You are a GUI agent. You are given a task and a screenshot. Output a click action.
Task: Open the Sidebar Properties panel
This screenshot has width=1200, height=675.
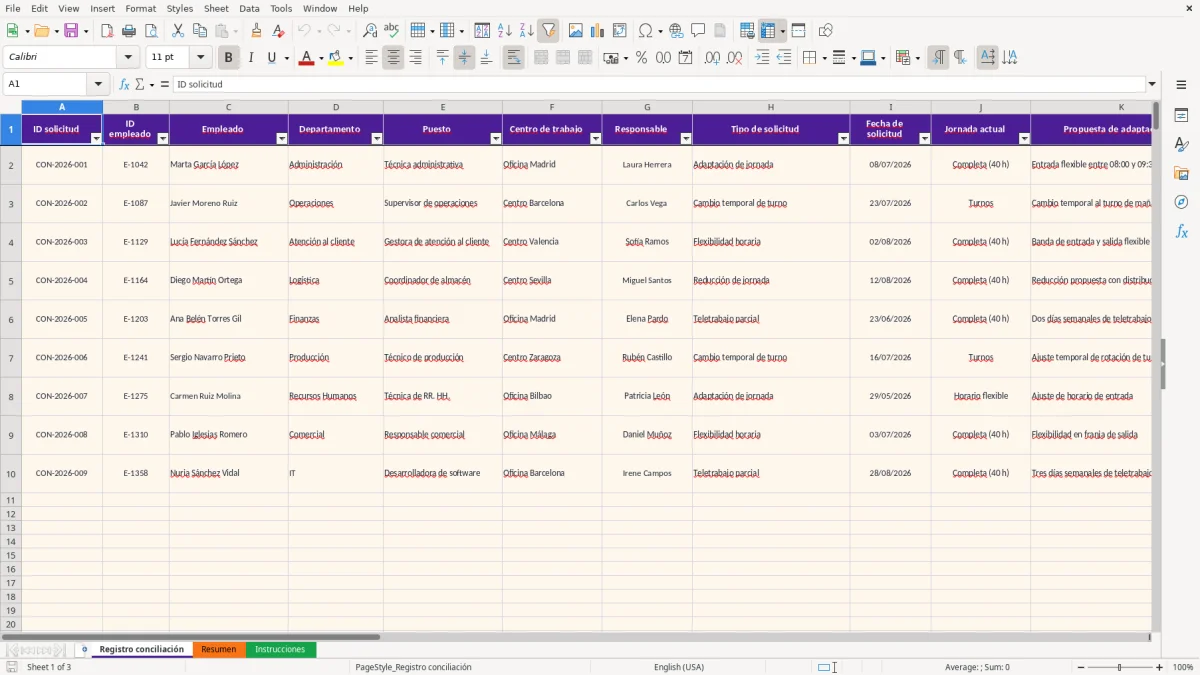pyautogui.click(x=1181, y=116)
